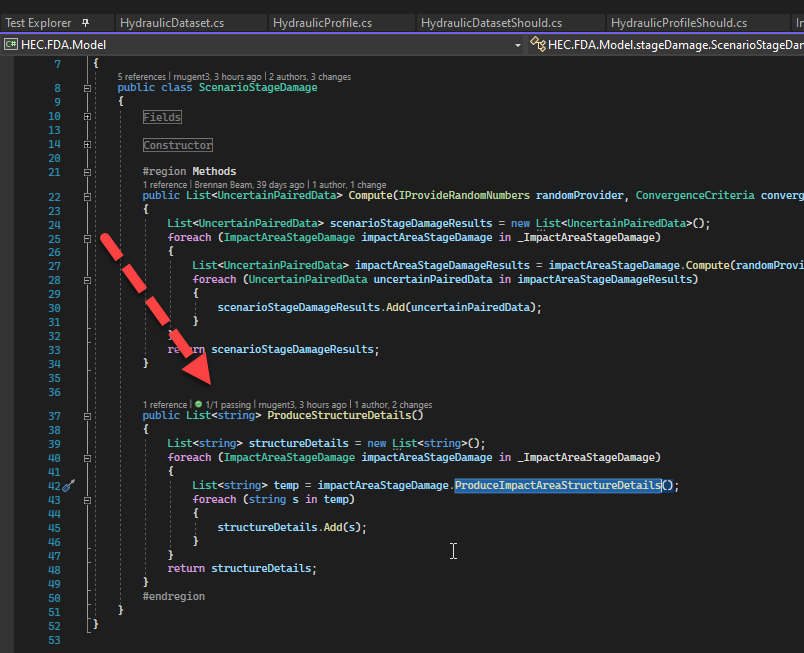Toggle the auto-hide pin on Test Explorer

pyautogui.click(x=85, y=22)
